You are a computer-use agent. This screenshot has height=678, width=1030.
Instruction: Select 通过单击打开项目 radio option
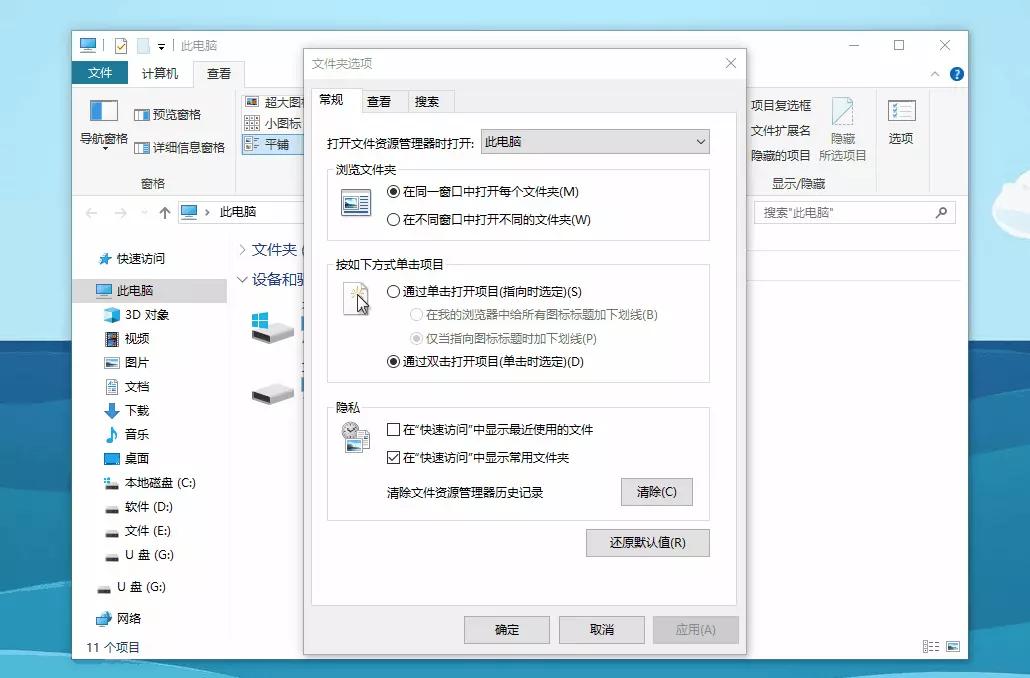coord(395,291)
